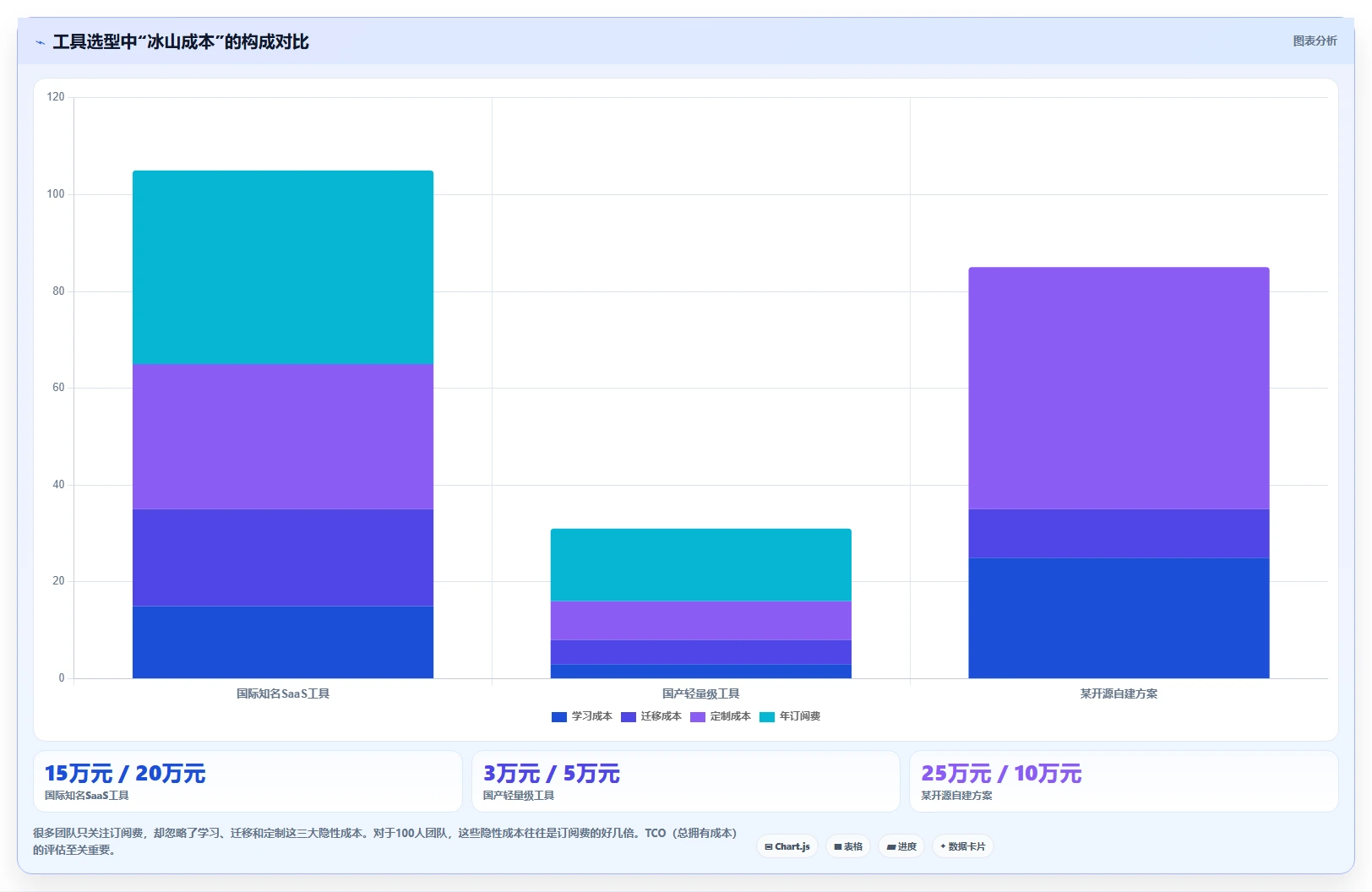Select the blue 学习成本 segment of 某开源自建方案 bar
The image size is (1372, 892).
[1119, 618]
